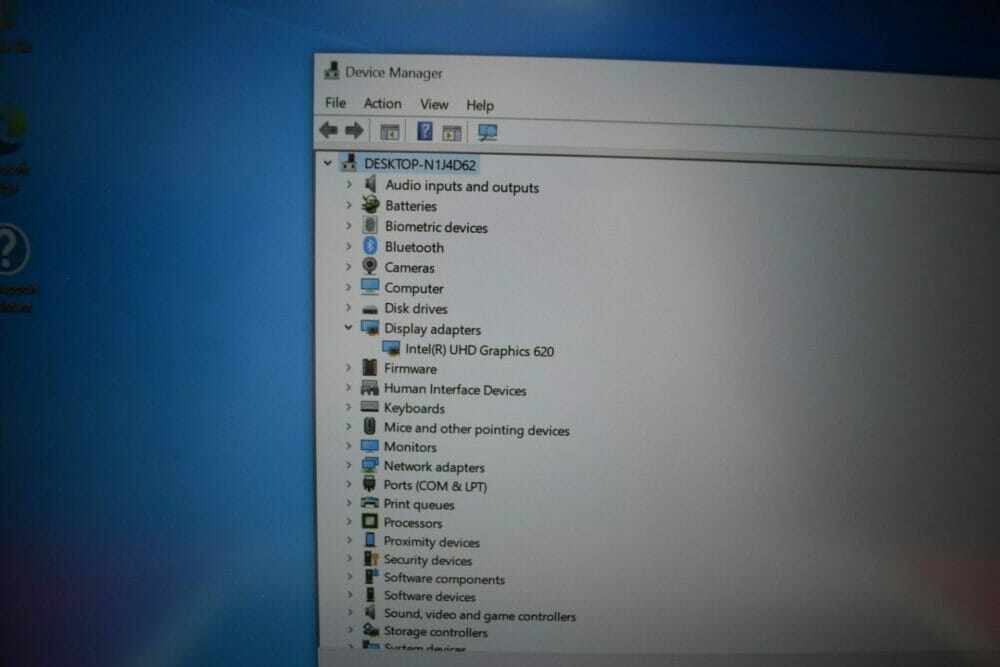Click the mouse icon for pointing devices
Screen dimensions: 1000x667
point(370,426)
